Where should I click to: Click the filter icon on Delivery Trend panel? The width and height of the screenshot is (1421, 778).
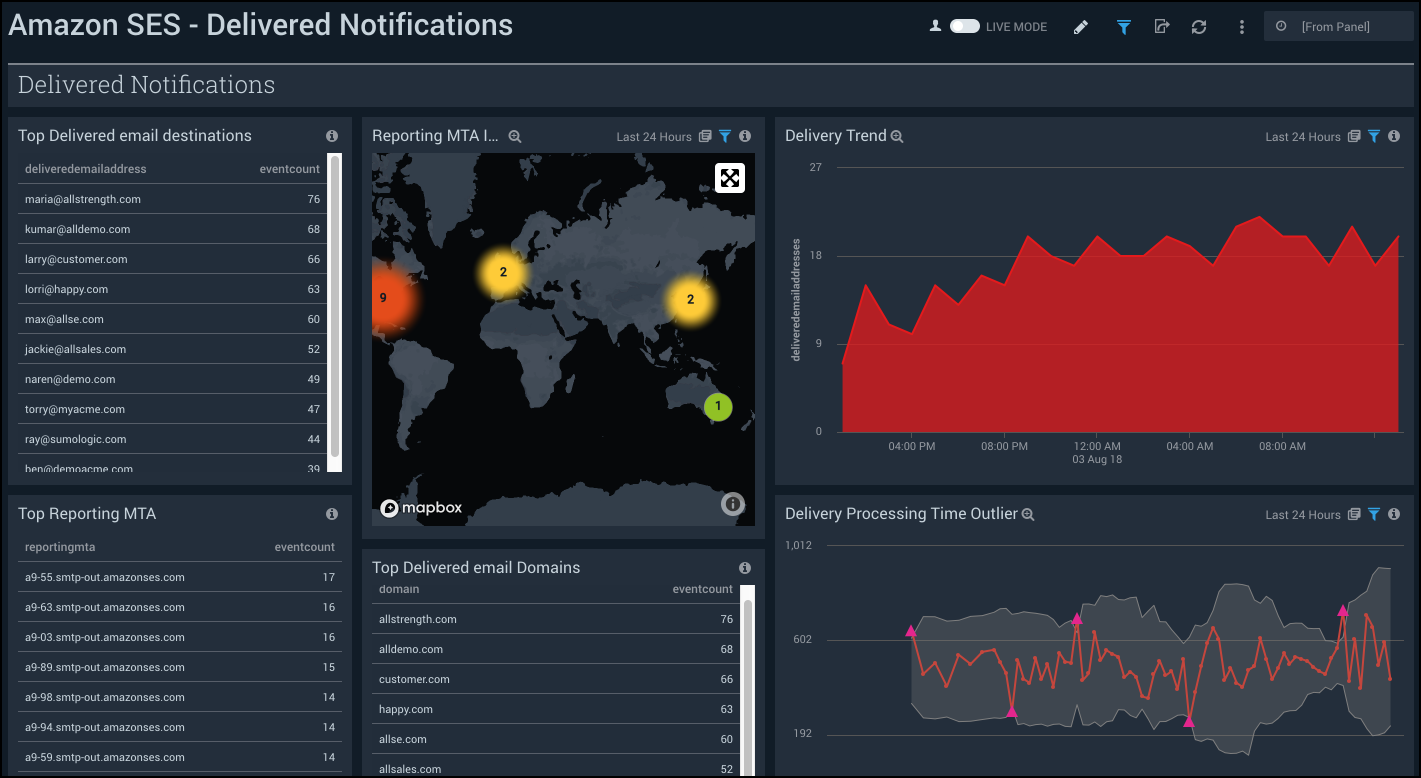pos(1374,137)
